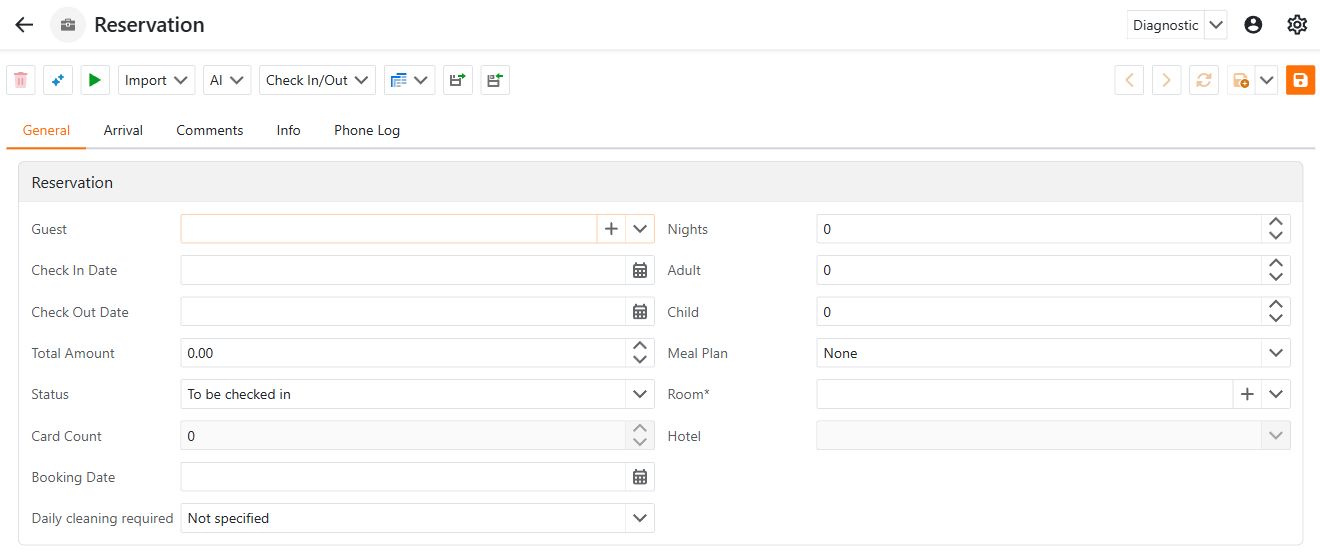Screen dimensions: 1320x555
Task: Decrease Total Amount with down arrow
Action: pyautogui.click(x=640, y=360)
